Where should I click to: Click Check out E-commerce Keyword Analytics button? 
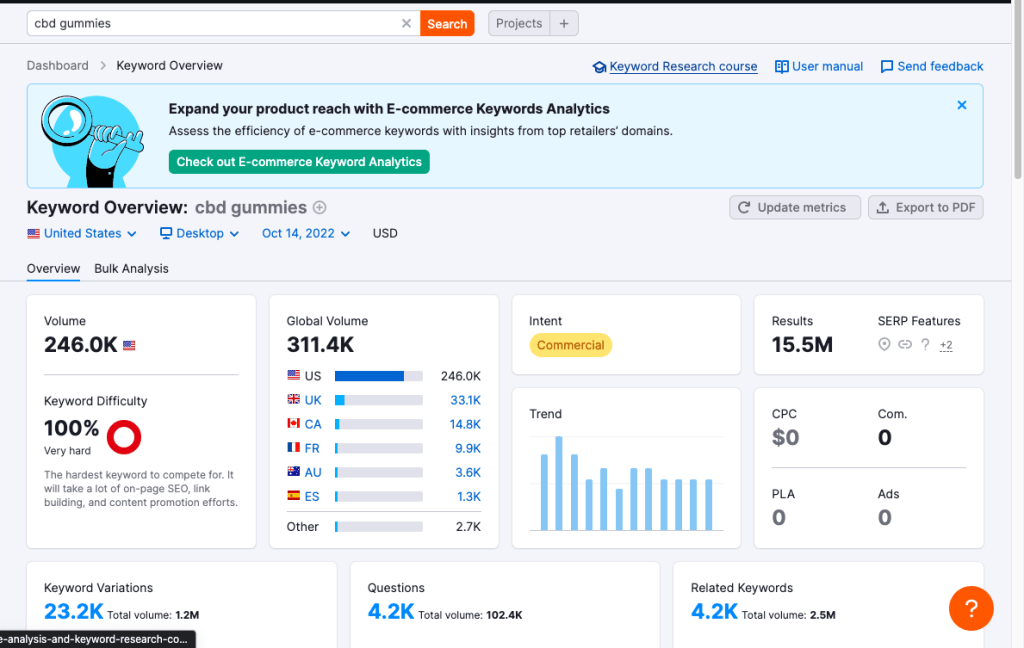tap(299, 162)
